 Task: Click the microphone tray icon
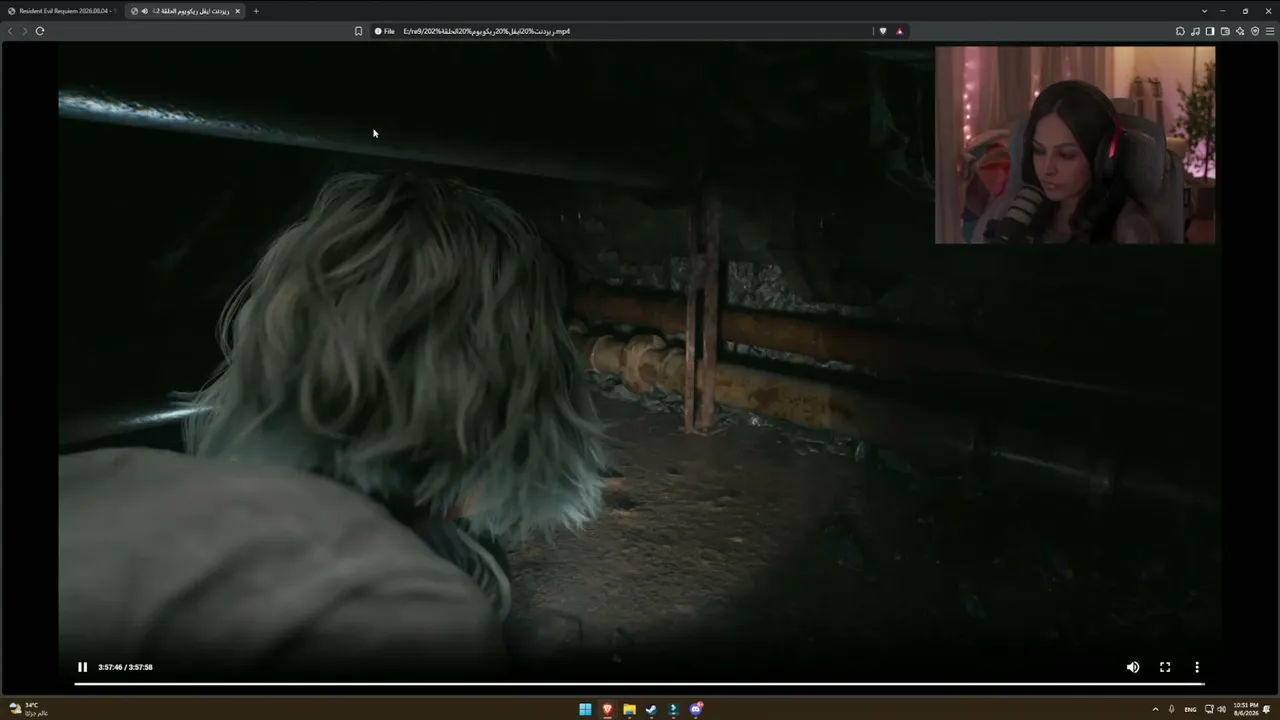point(1172,709)
